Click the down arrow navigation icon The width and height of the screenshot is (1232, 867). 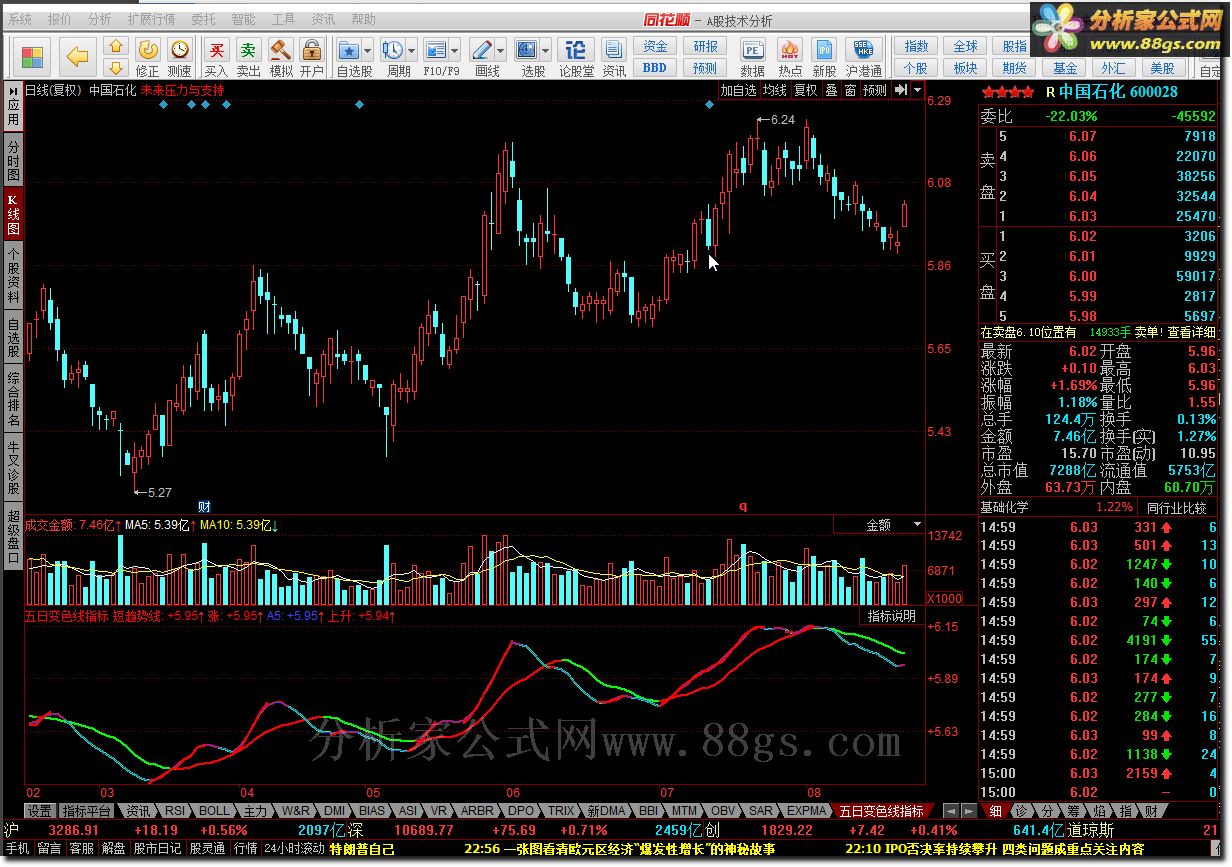point(116,68)
